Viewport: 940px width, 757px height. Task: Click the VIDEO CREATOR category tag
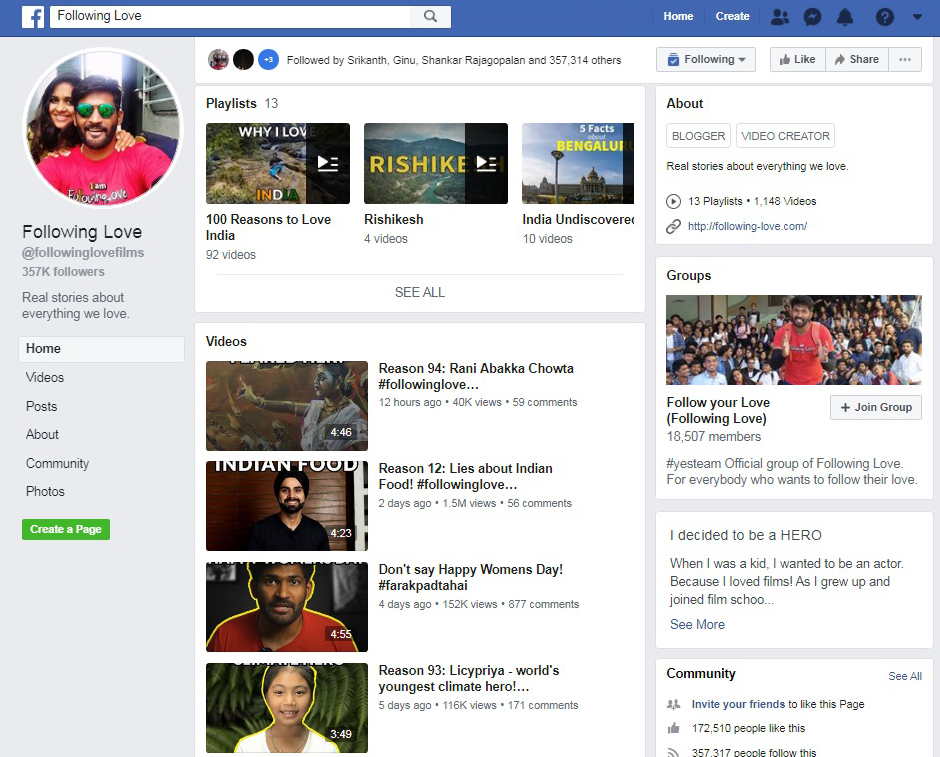[x=785, y=136]
